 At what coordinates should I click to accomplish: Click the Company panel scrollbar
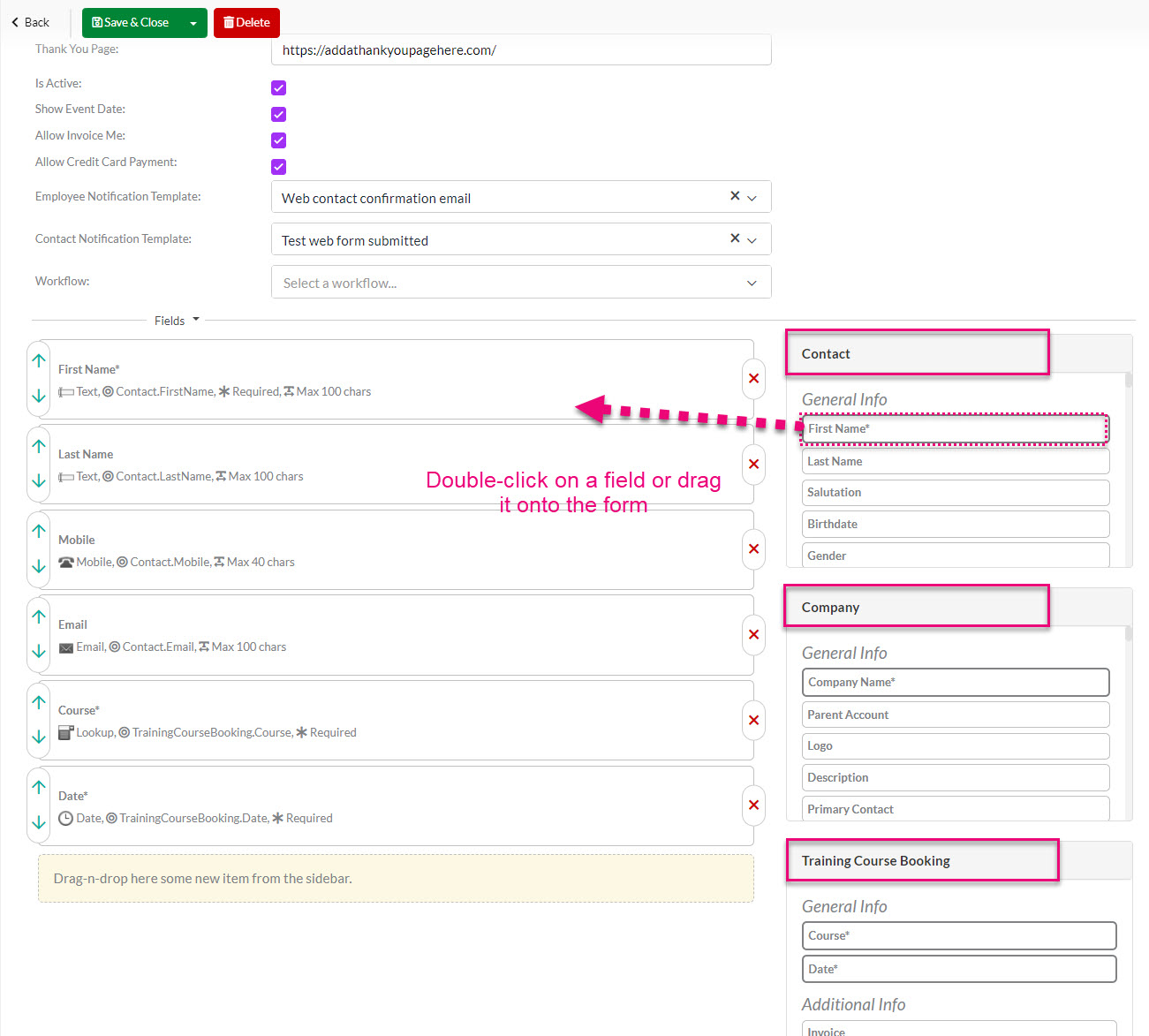1129,633
